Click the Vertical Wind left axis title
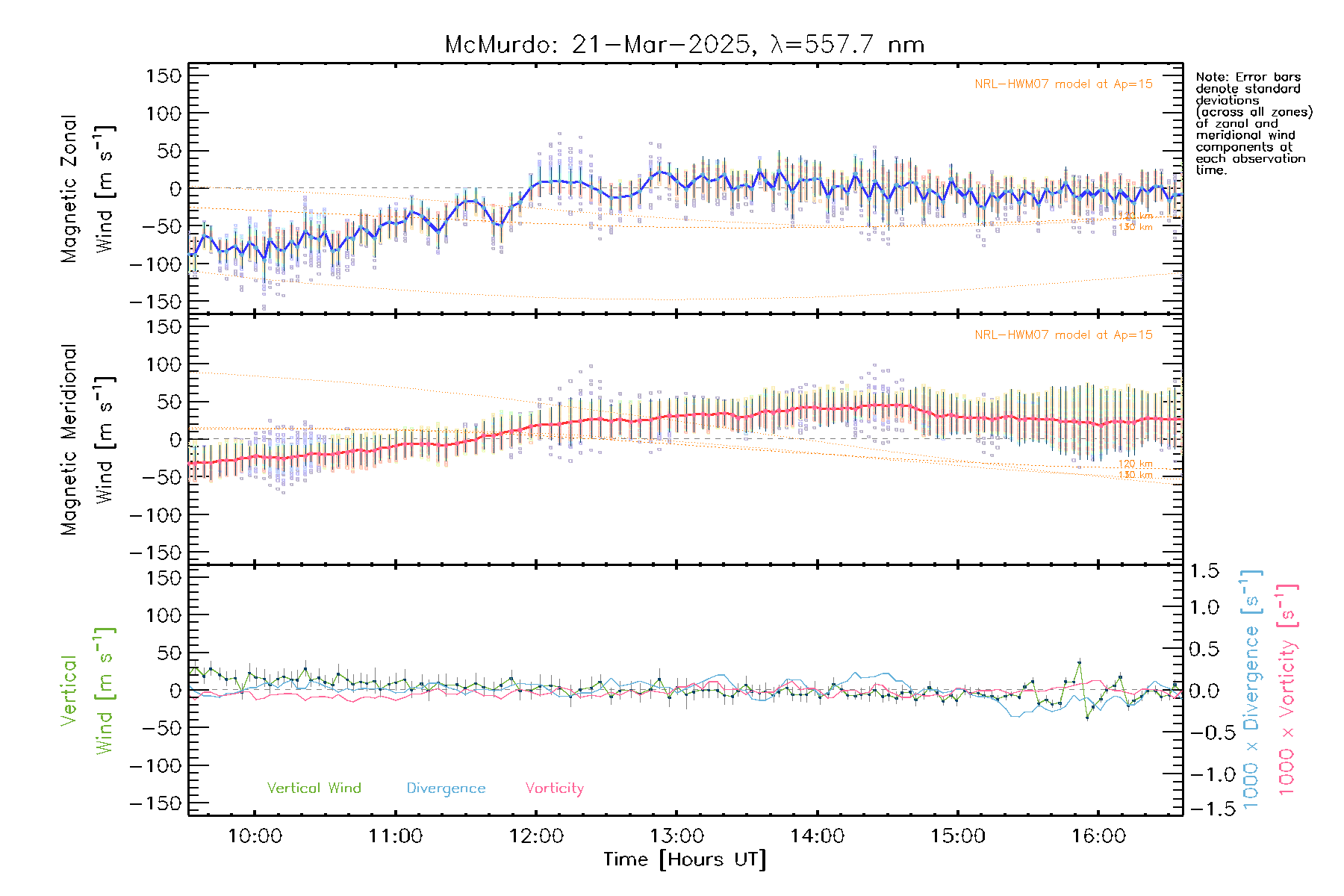Viewport: 1344px width, 896px height. [87, 690]
